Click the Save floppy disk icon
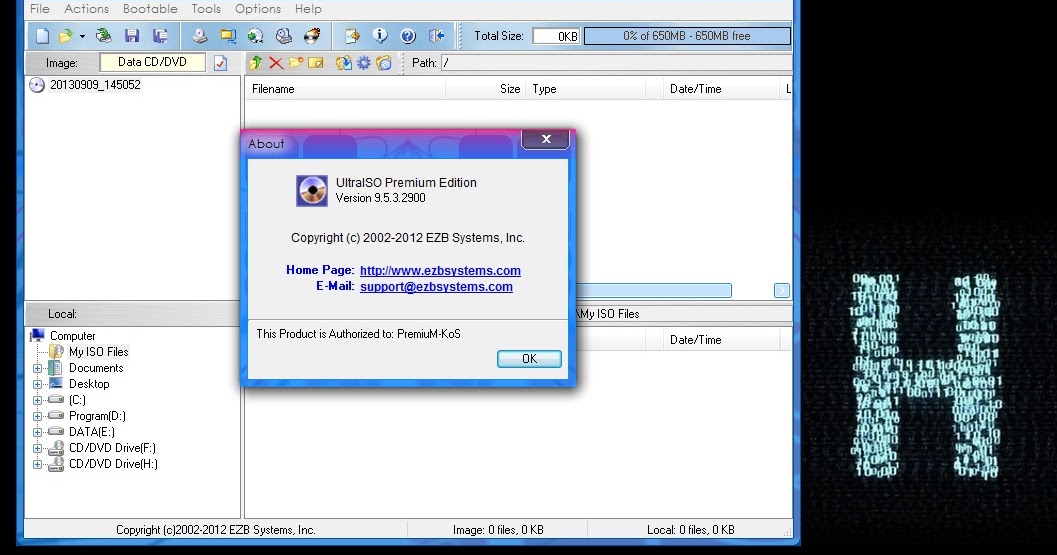Image resolution: width=1057 pixels, height=555 pixels. (132, 36)
